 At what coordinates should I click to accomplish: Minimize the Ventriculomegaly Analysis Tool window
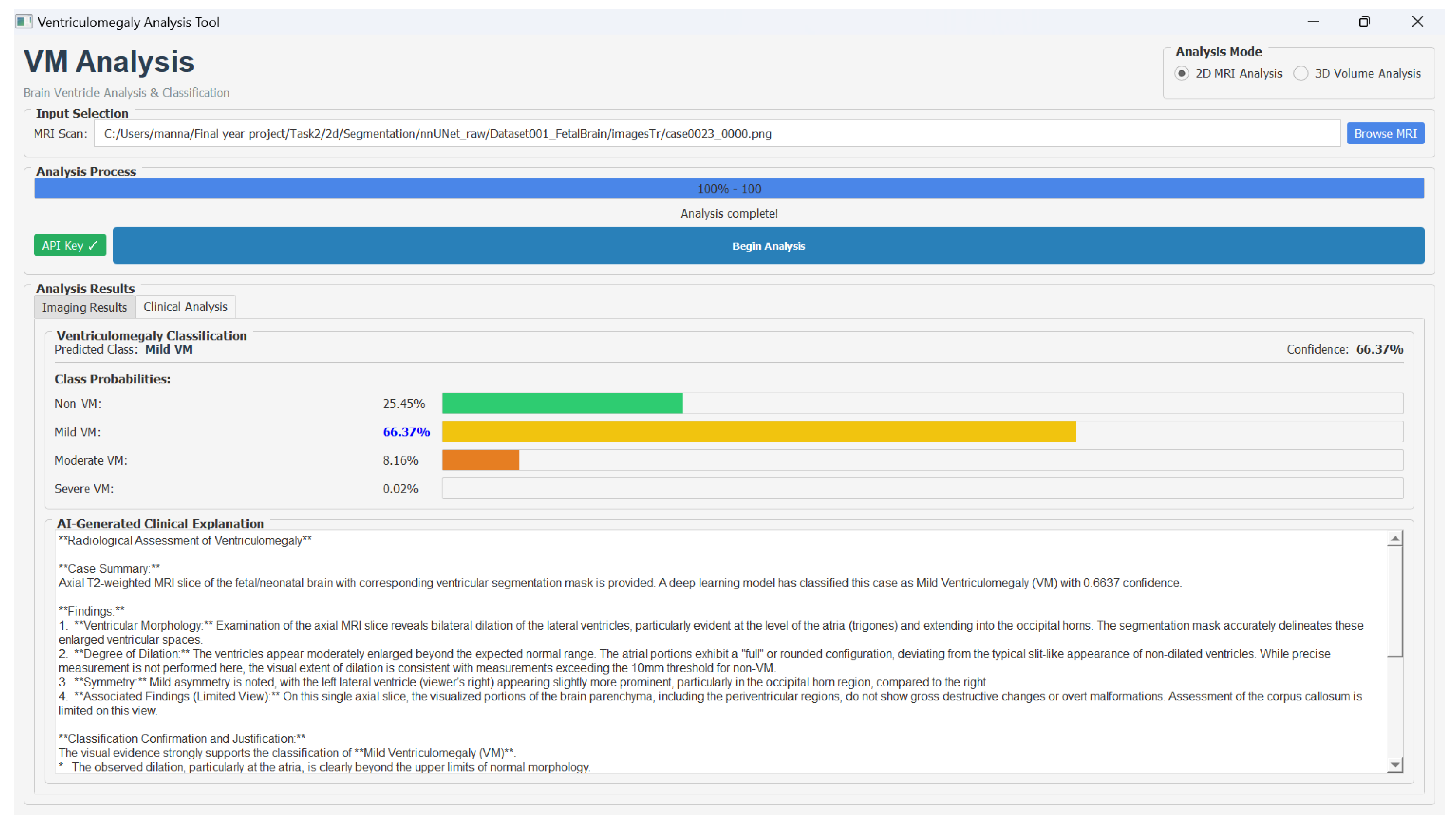1312,22
